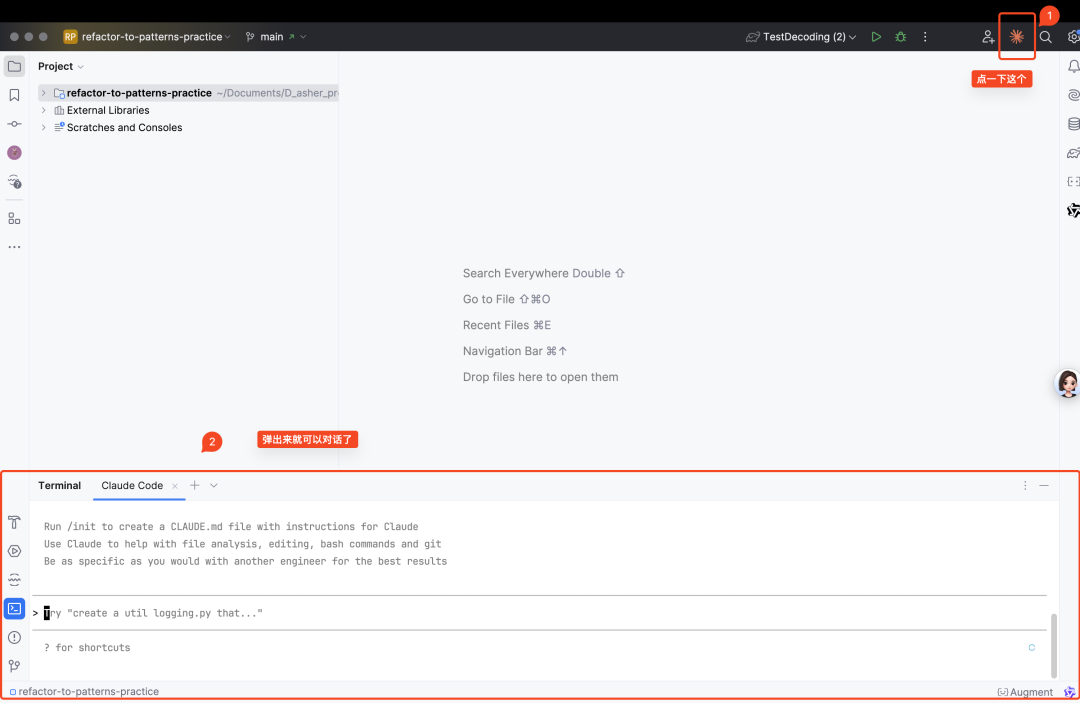Start debugging with the bug icon

pyautogui.click(x=900, y=37)
